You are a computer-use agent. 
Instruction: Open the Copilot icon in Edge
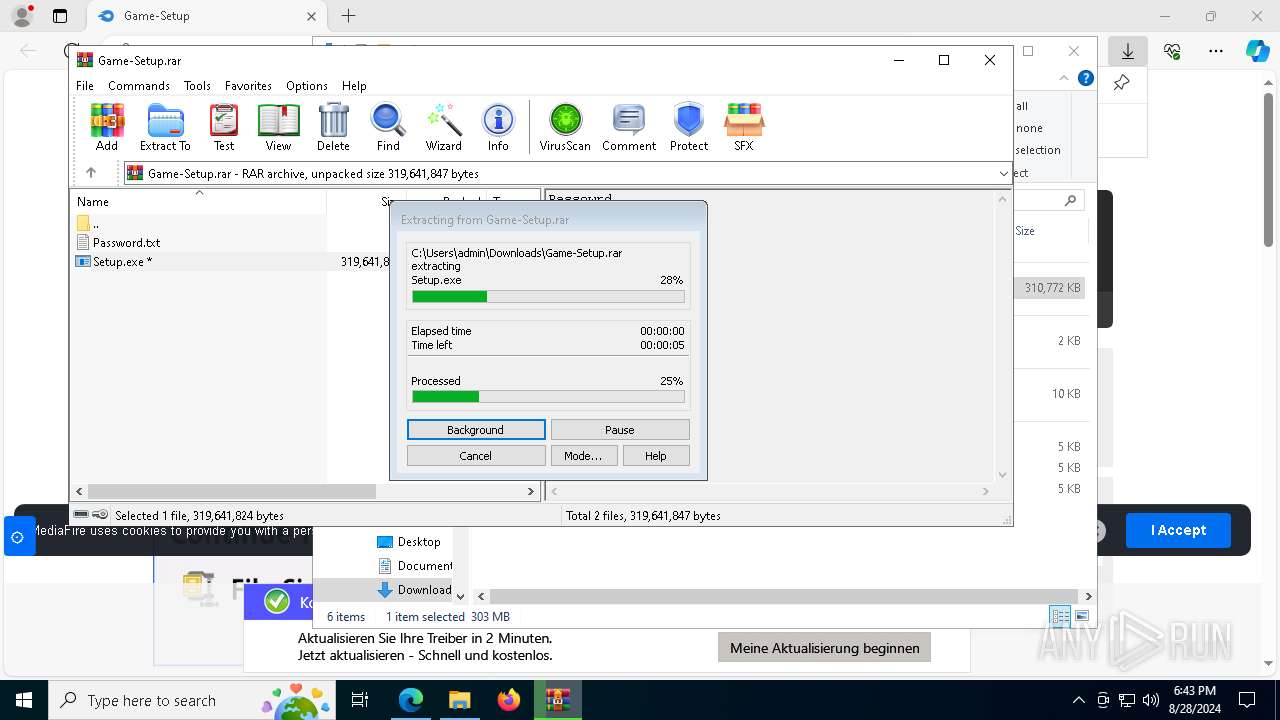click(x=1257, y=51)
